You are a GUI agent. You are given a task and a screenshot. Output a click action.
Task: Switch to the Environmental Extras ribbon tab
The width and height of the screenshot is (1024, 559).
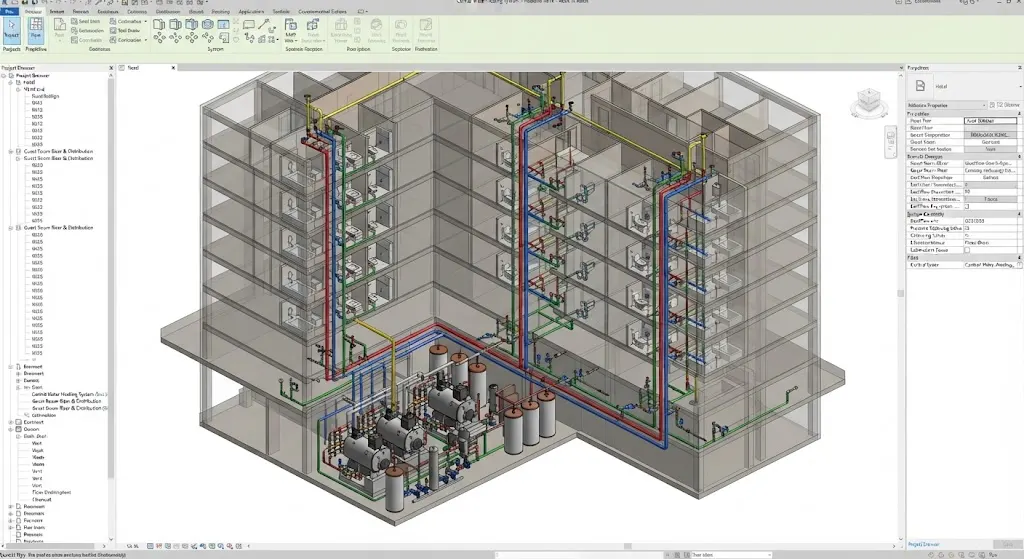tap(323, 12)
